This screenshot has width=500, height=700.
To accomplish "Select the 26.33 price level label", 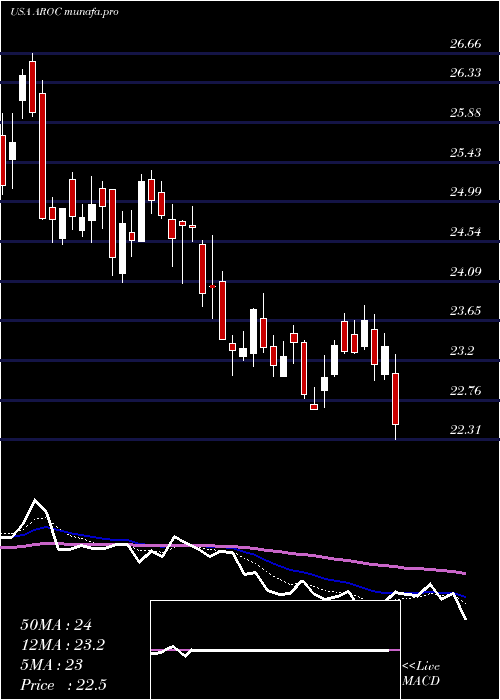I will pyautogui.click(x=465, y=73).
